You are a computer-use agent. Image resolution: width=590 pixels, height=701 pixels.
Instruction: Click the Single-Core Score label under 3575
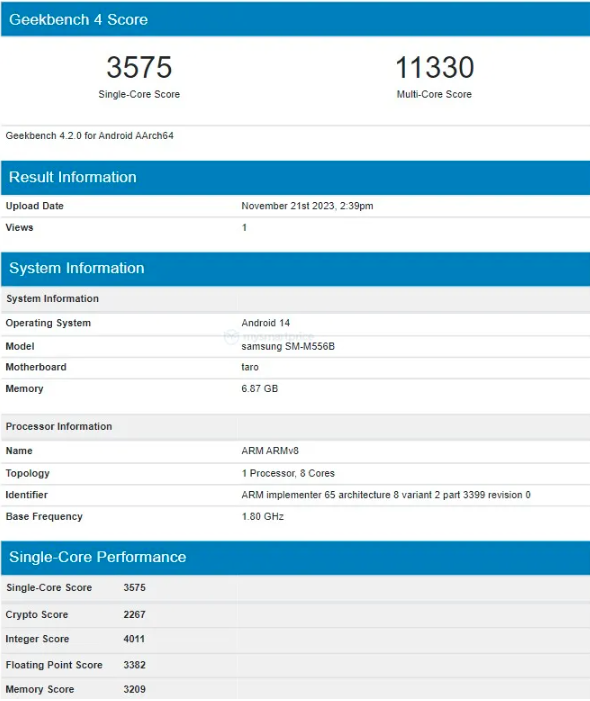139,94
